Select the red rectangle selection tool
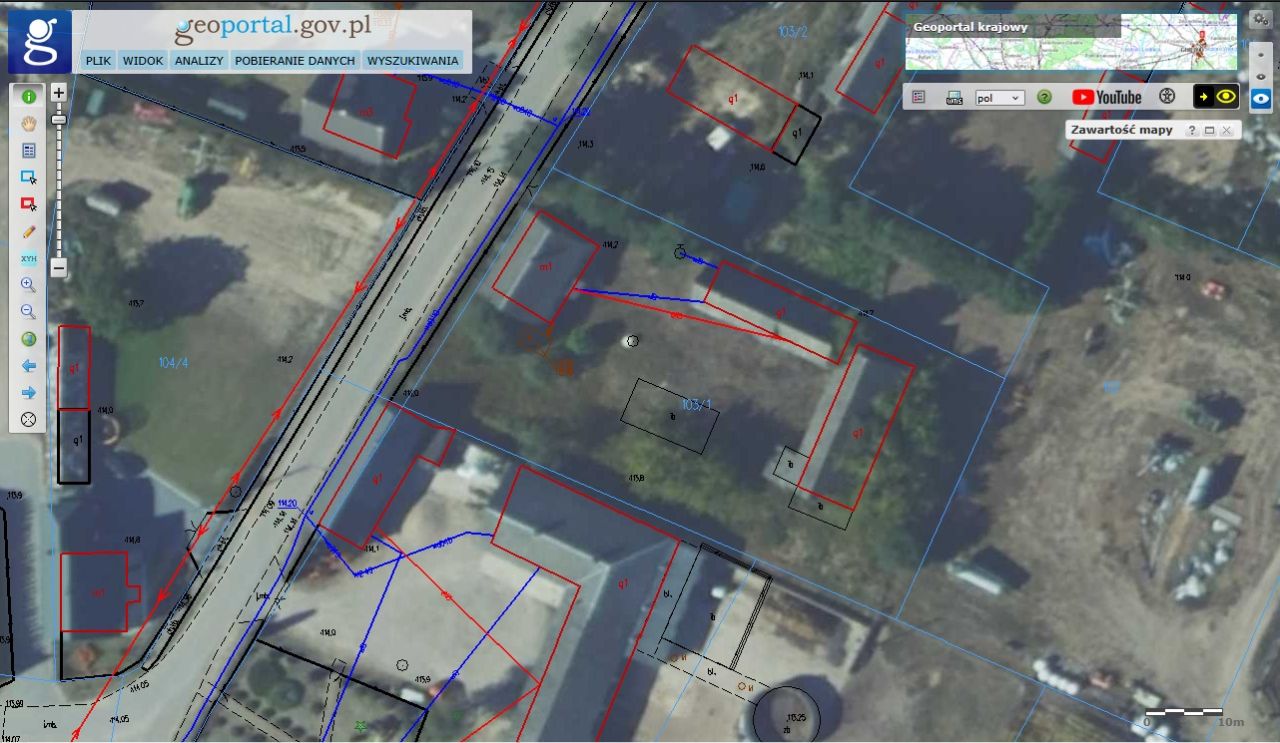 28,204
